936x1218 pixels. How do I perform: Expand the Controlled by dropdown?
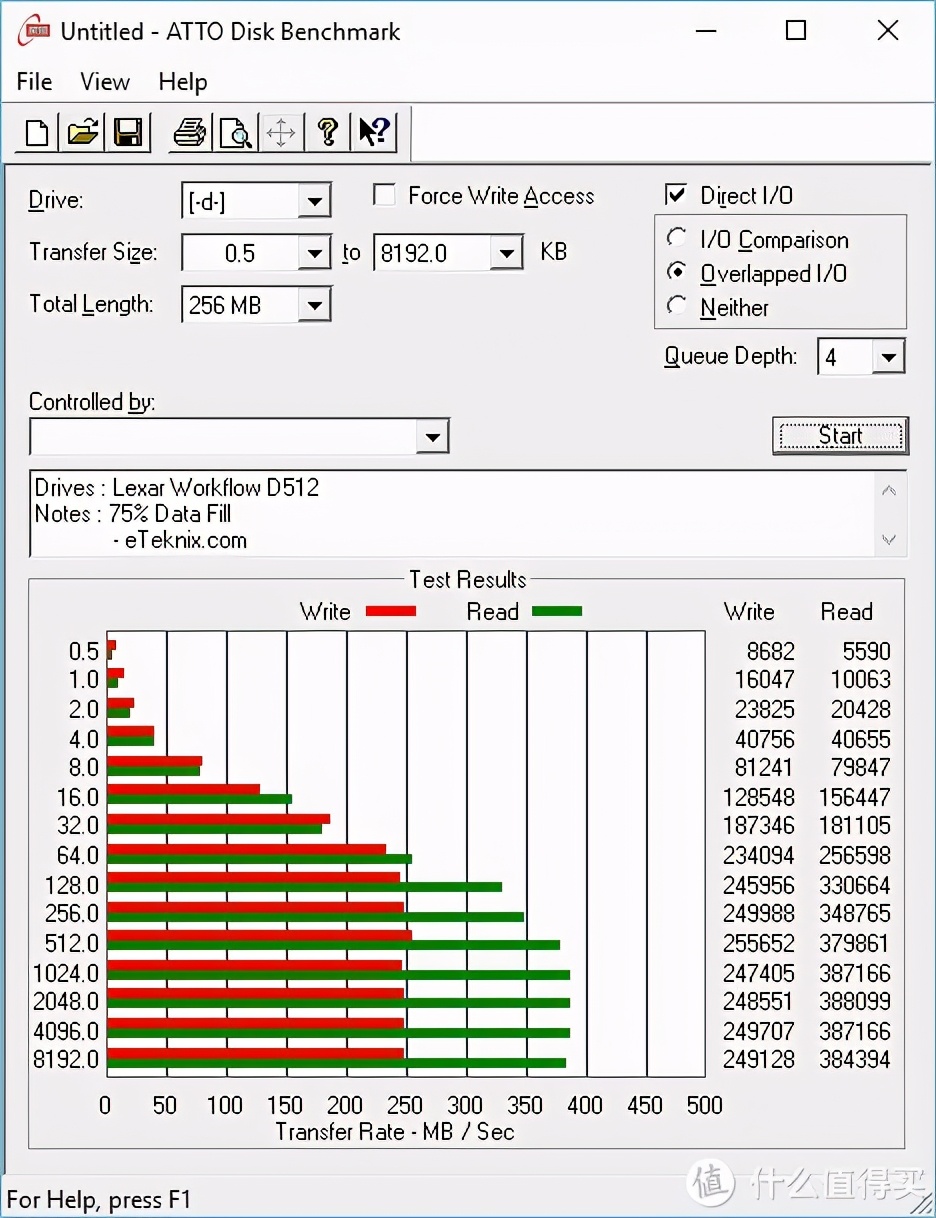coord(432,436)
